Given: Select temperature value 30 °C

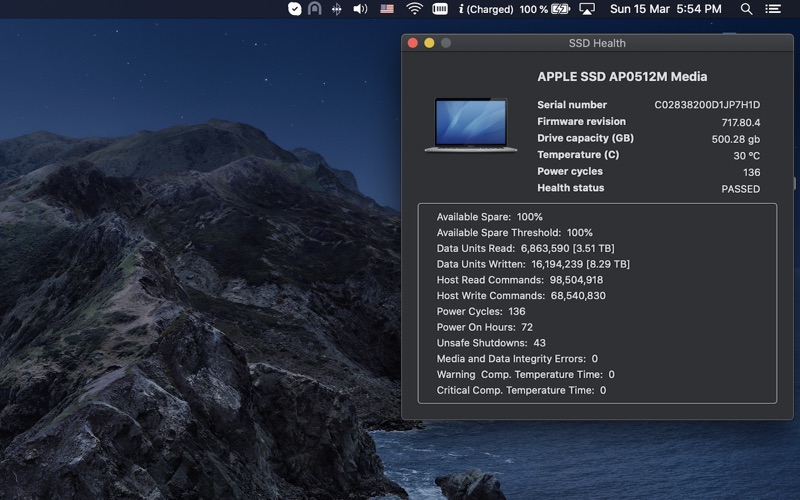Looking at the screenshot, I should [x=746, y=156].
